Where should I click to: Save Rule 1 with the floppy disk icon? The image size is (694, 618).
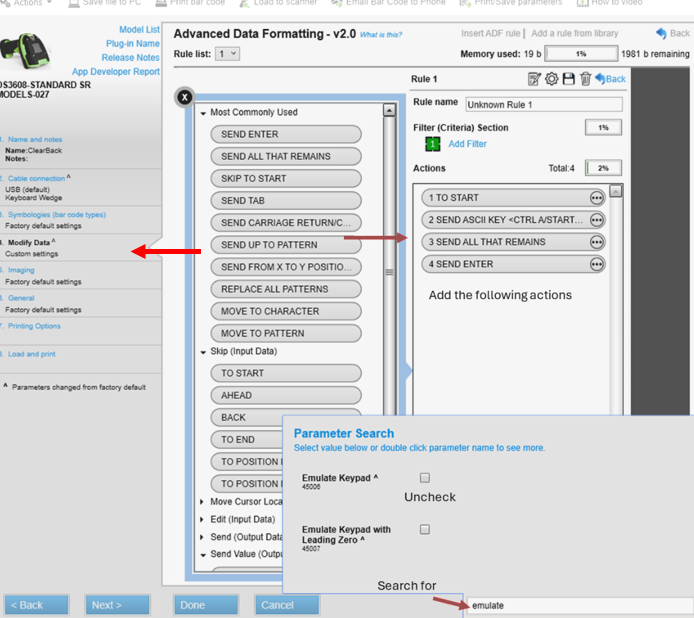[568, 79]
